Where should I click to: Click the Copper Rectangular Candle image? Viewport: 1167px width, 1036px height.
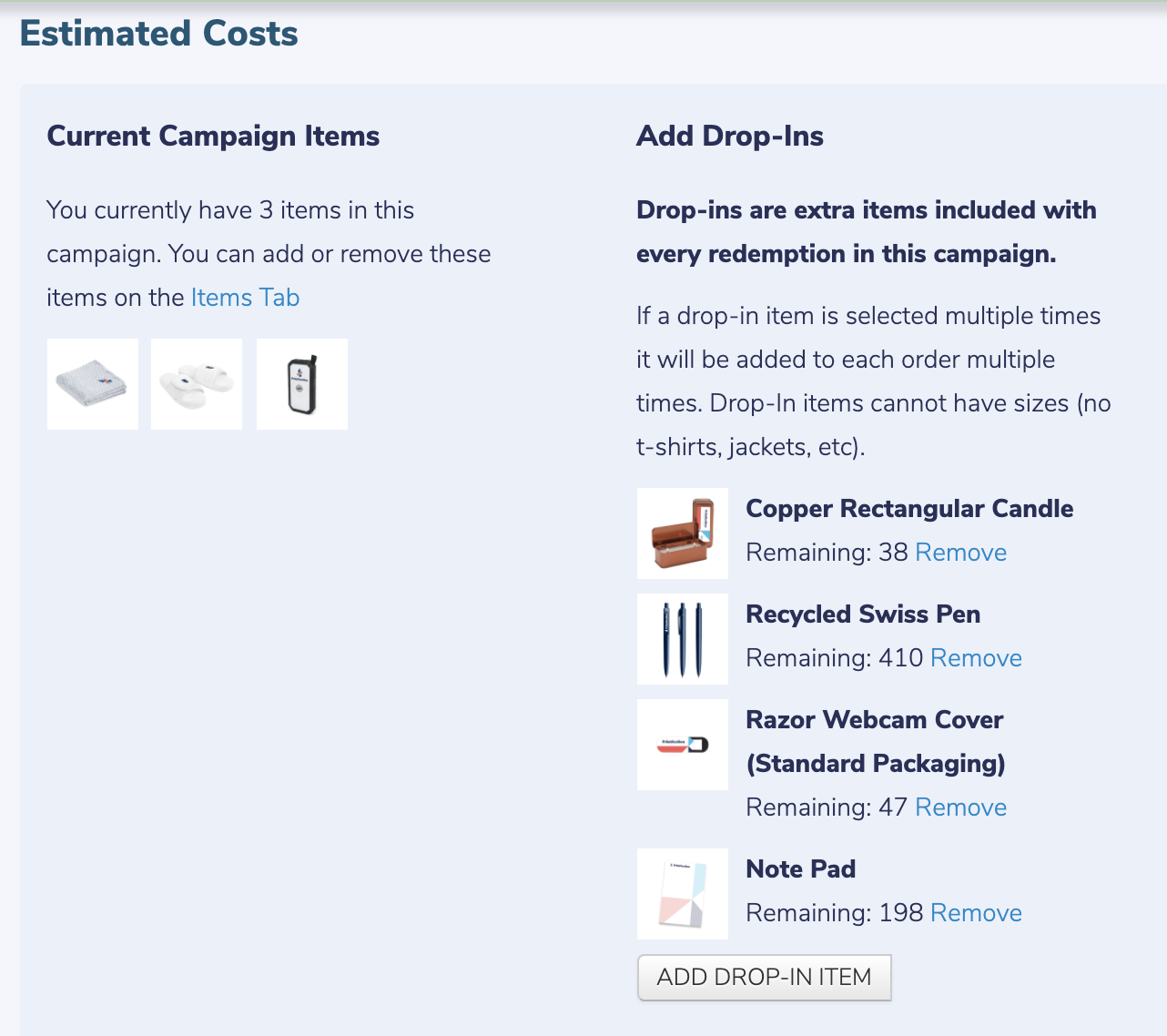683,533
